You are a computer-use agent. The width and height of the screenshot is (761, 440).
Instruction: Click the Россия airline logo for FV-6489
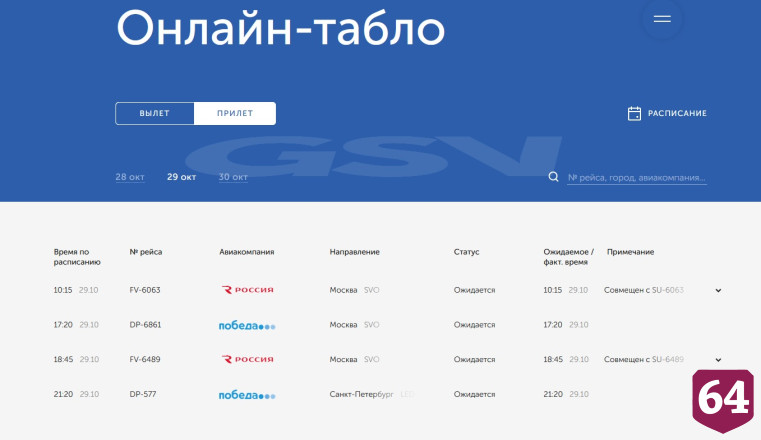pos(248,359)
